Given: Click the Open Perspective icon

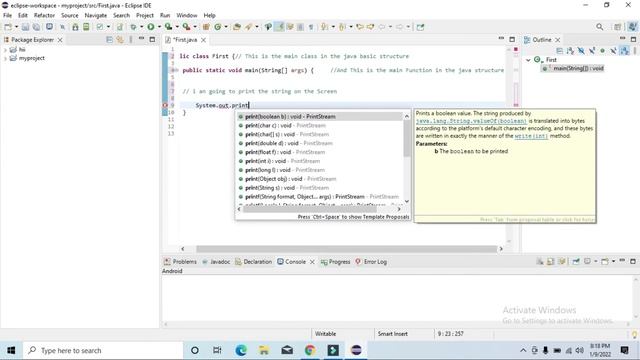Looking at the screenshot, I should coord(618,27).
